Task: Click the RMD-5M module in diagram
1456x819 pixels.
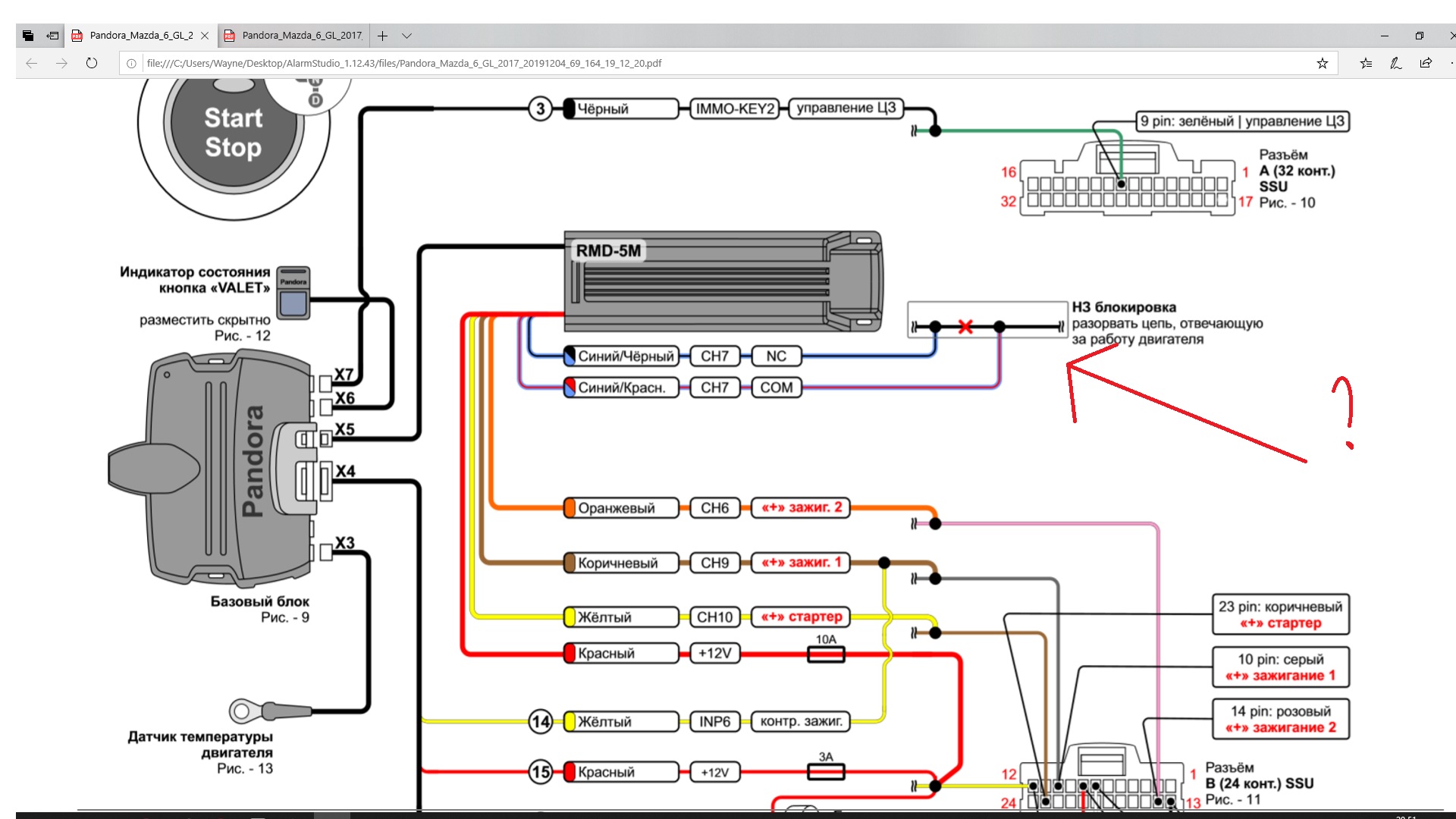Action: 723,281
